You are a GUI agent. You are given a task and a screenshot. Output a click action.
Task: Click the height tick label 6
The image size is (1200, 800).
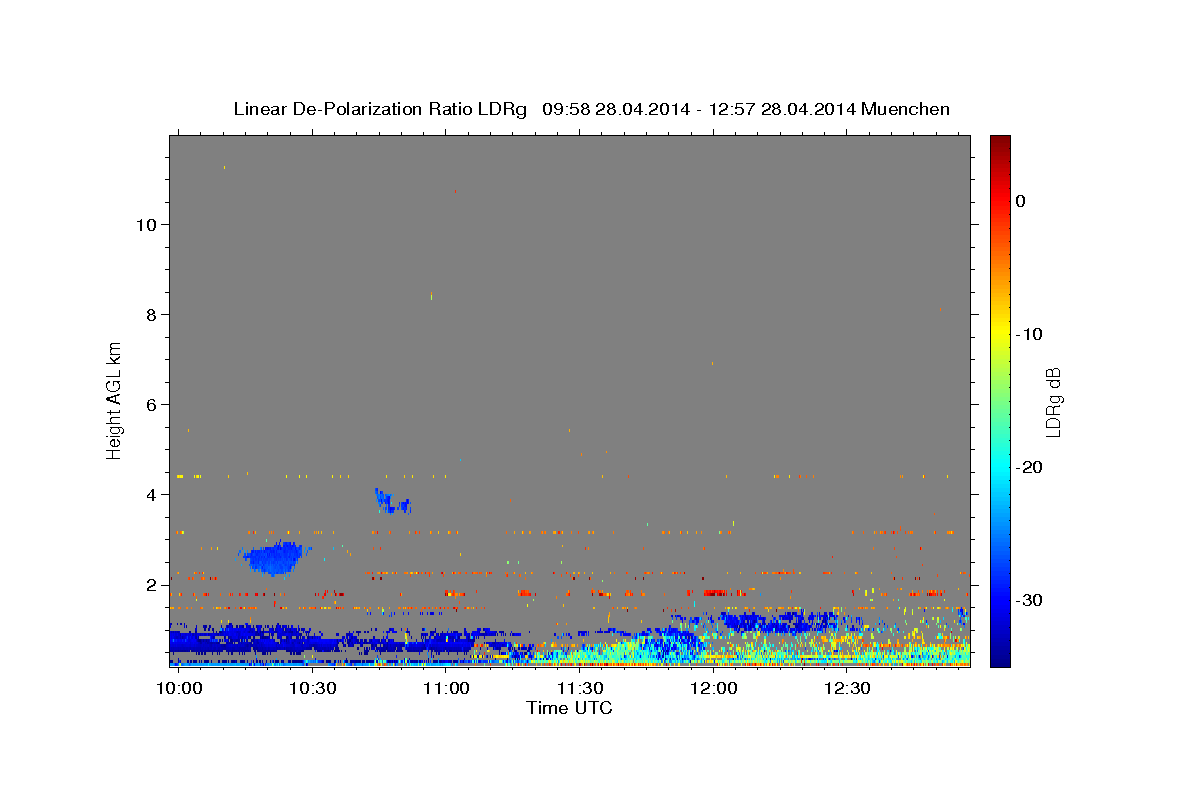[x=152, y=405]
